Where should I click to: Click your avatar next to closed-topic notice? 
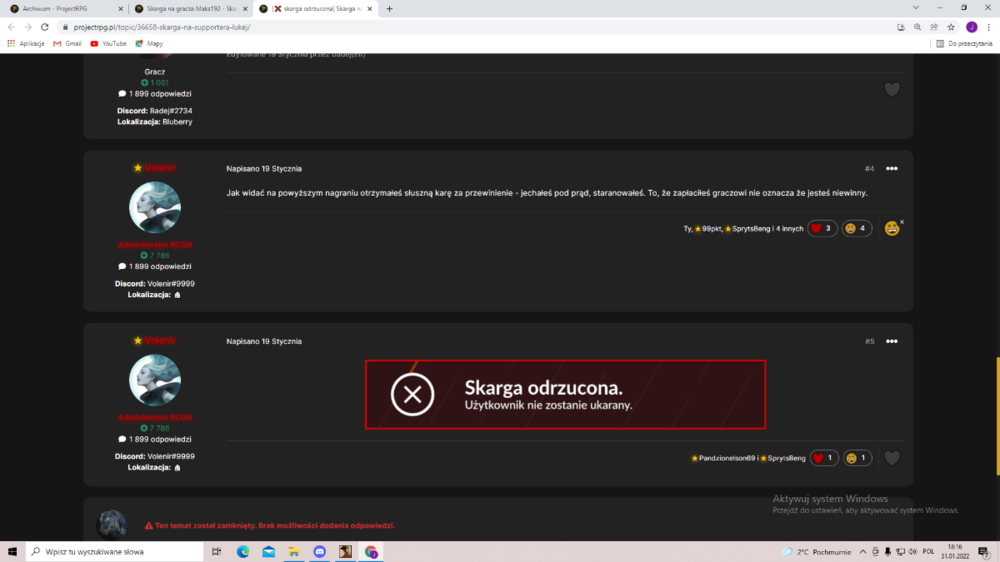click(112, 524)
